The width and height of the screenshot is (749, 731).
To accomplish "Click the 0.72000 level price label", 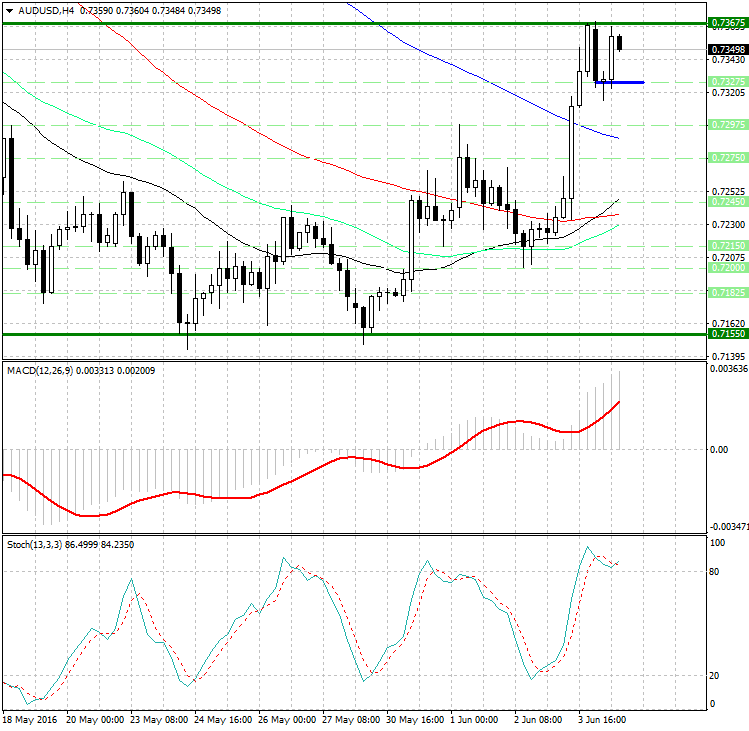I will (728, 268).
